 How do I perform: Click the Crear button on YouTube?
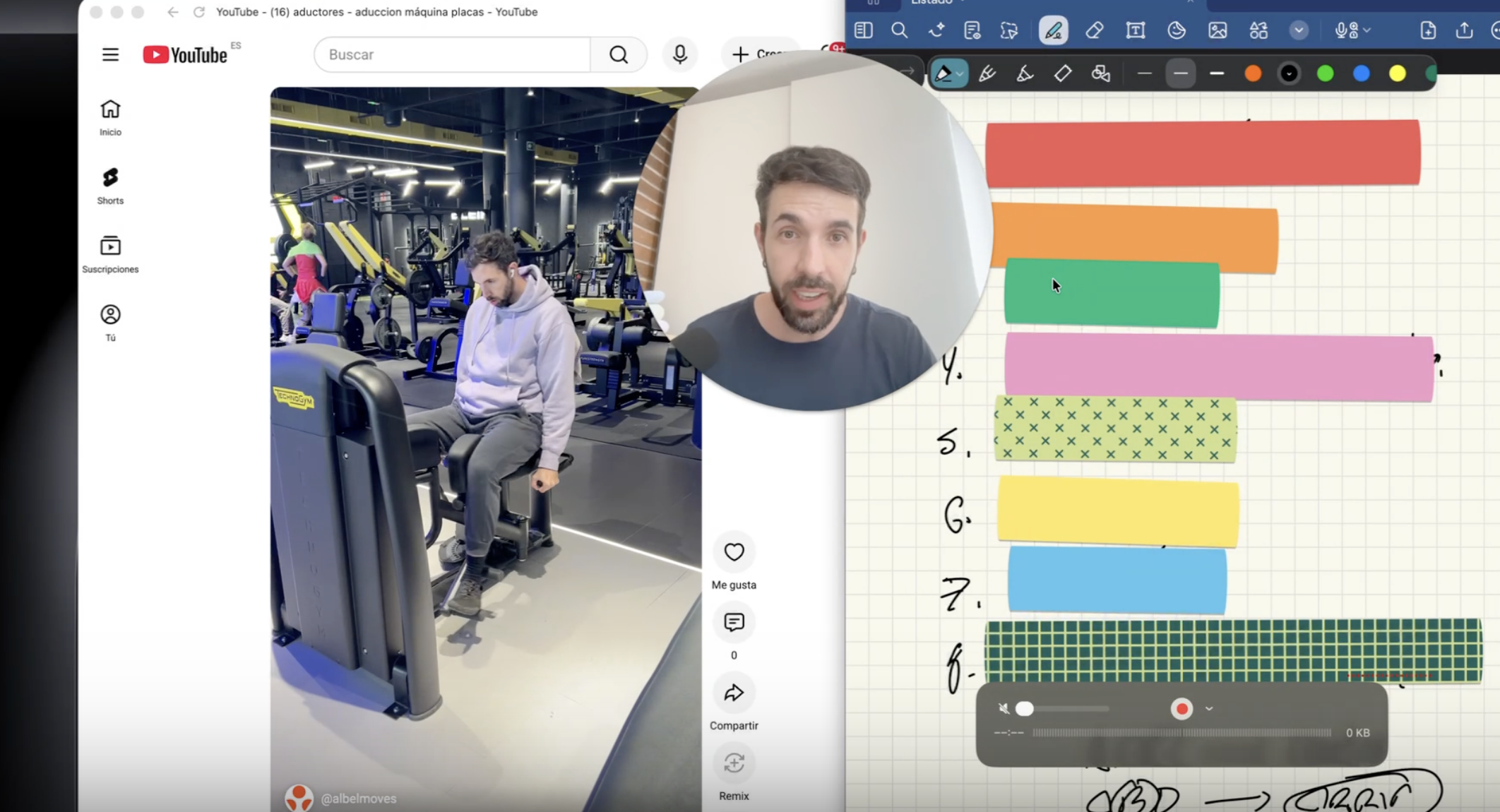(x=759, y=54)
